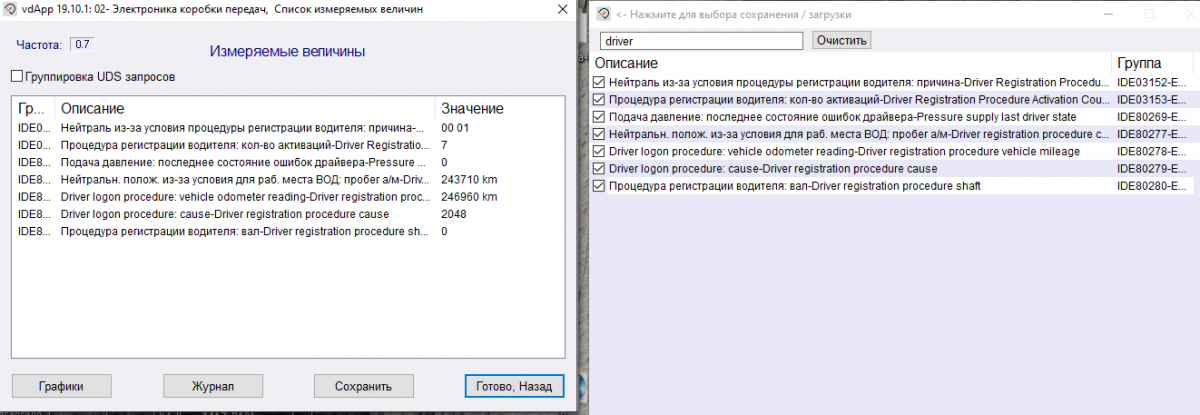Screen dimensions: 1200x415
Task: Enable the Группировка UDS запросов checkbox
Action: (x=16, y=76)
